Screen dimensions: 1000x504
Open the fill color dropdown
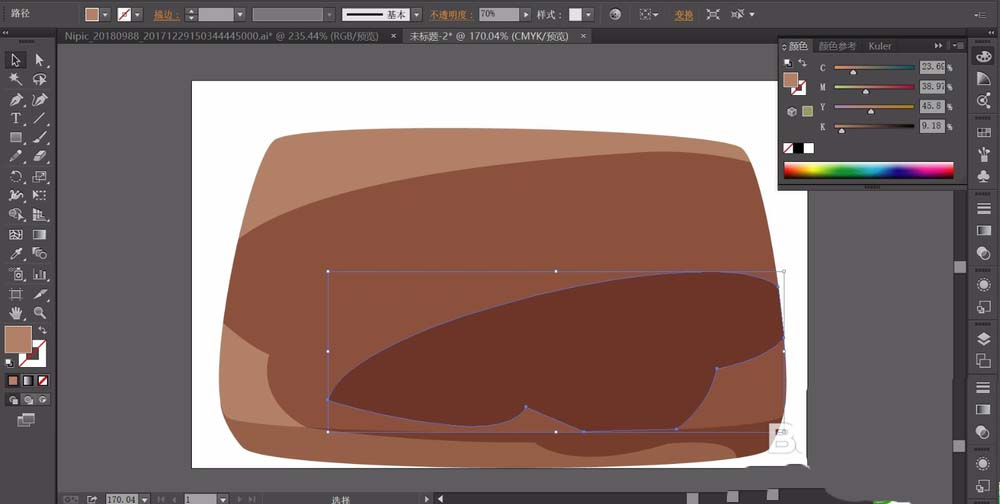click(105, 15)
